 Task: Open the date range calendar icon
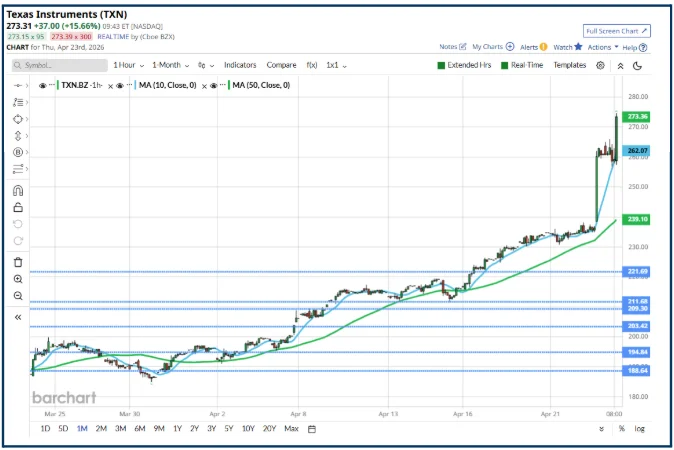coord(312,429)
